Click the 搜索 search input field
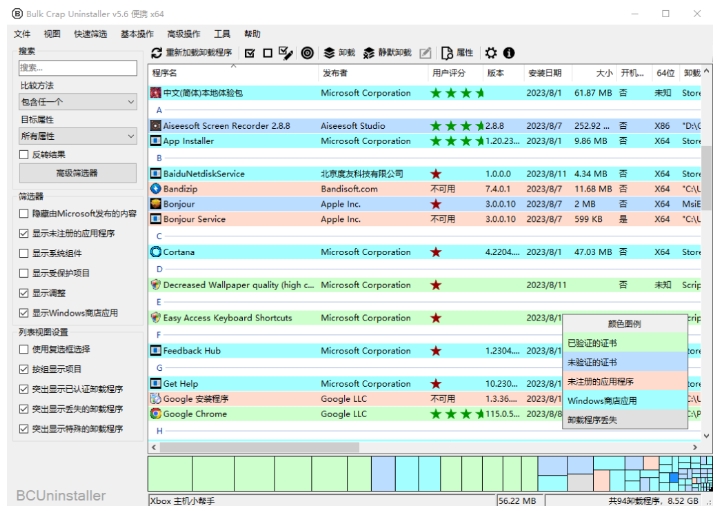 78,68
